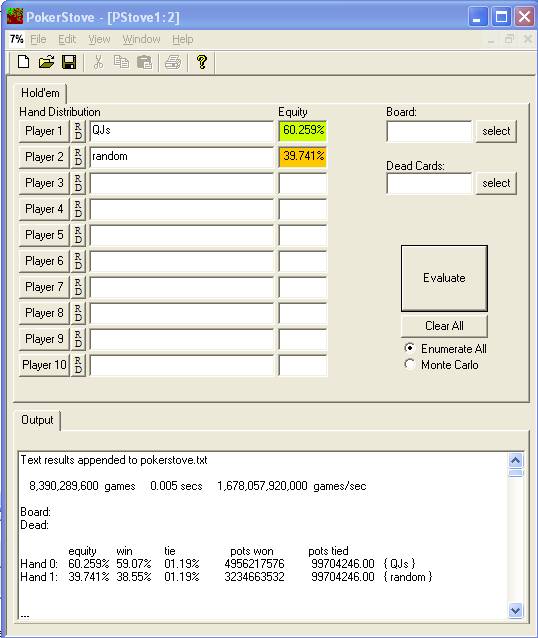Click select button next to Board
This screenshot has width=538, height=638.
click(x=496, y=131)
